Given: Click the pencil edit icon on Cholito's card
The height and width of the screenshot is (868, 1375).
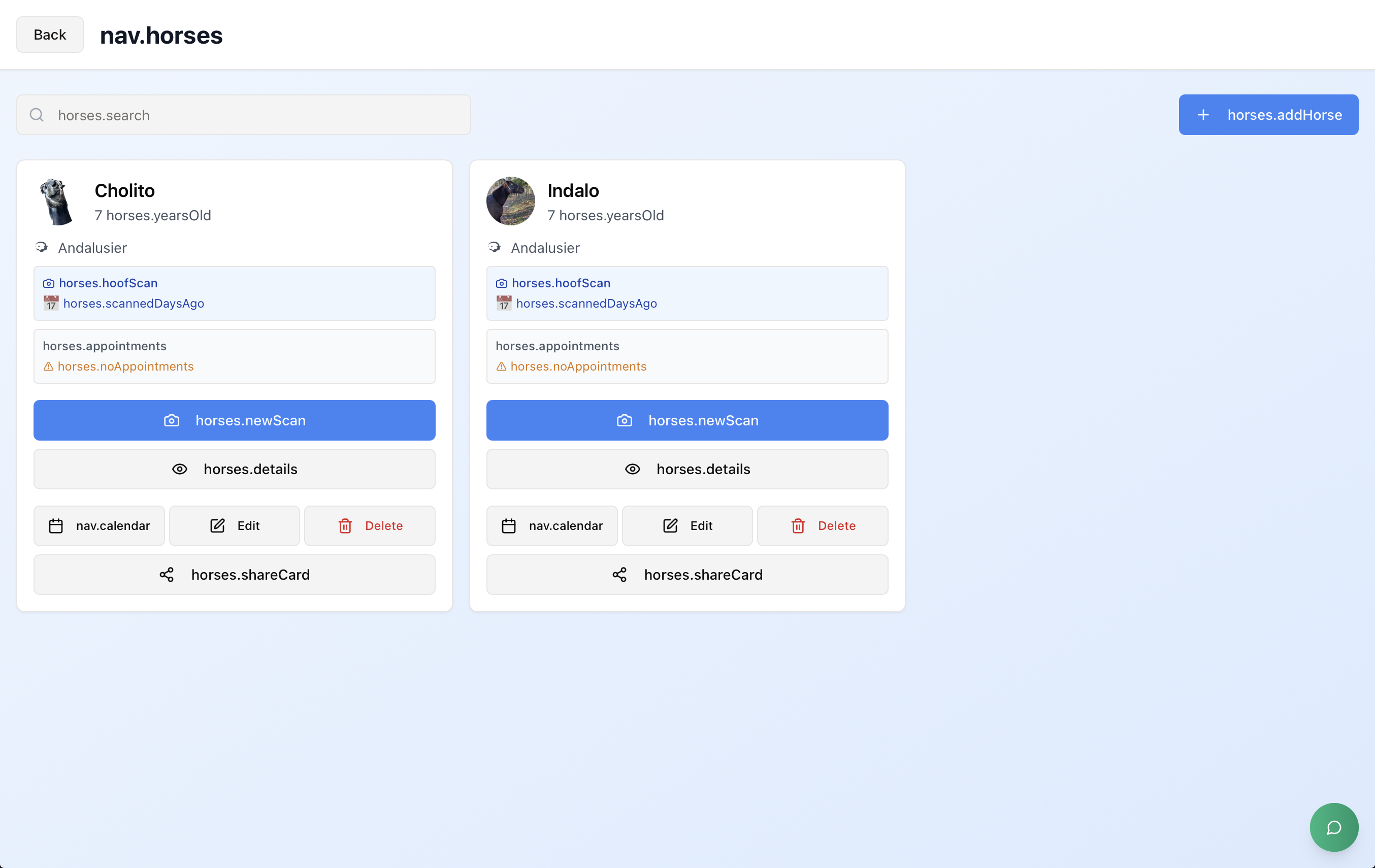Looking at the screenshot, I should click(x=217, y=525).
